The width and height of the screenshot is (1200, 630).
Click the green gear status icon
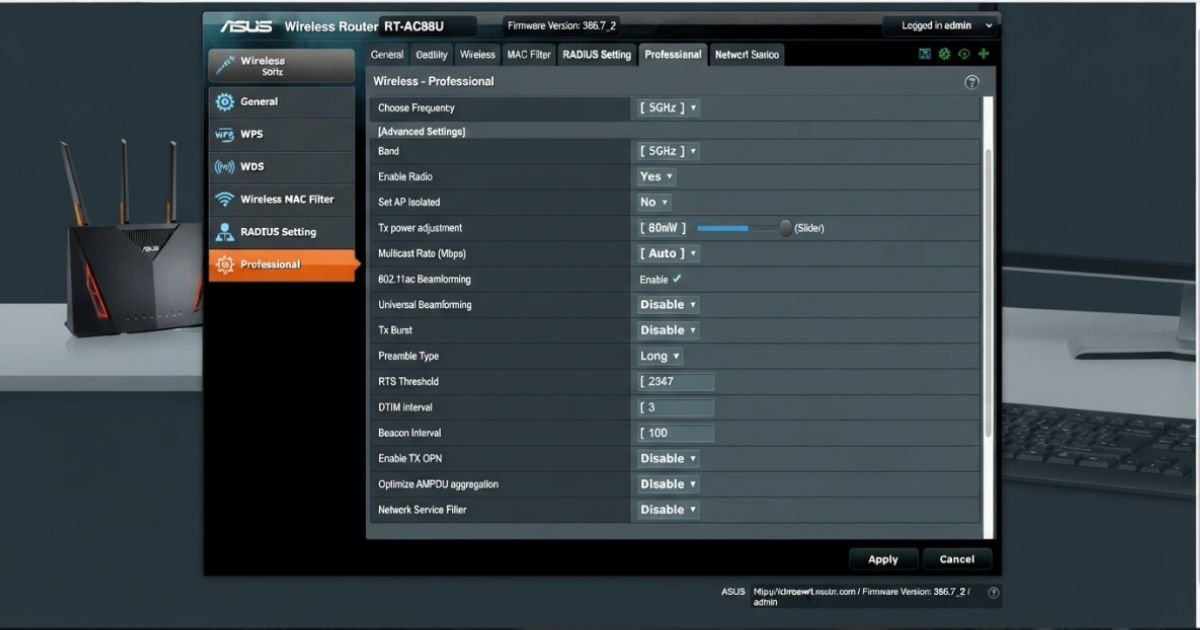click(944, 54)
